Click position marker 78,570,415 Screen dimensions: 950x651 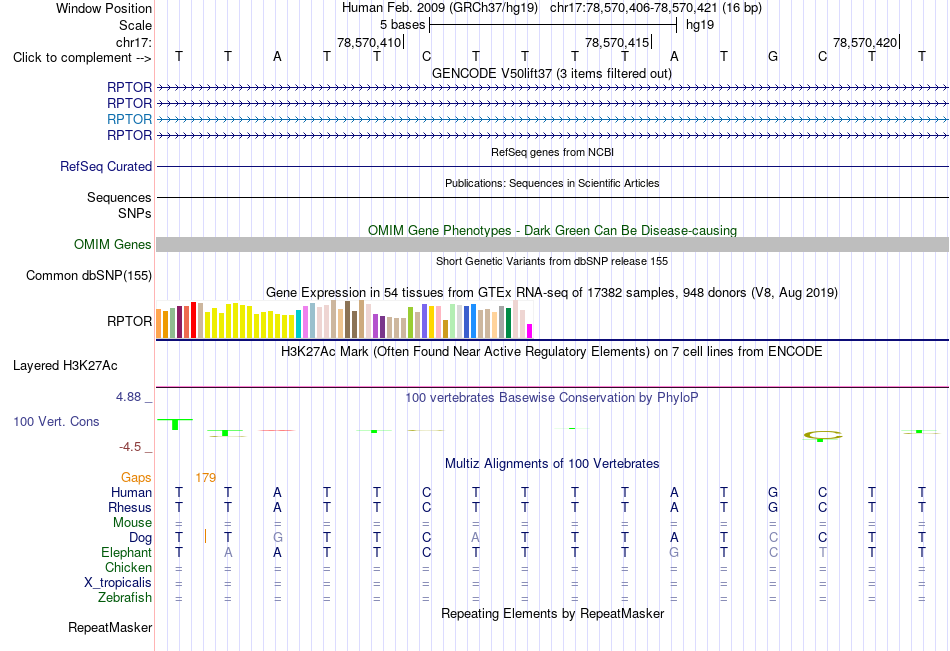617,42
